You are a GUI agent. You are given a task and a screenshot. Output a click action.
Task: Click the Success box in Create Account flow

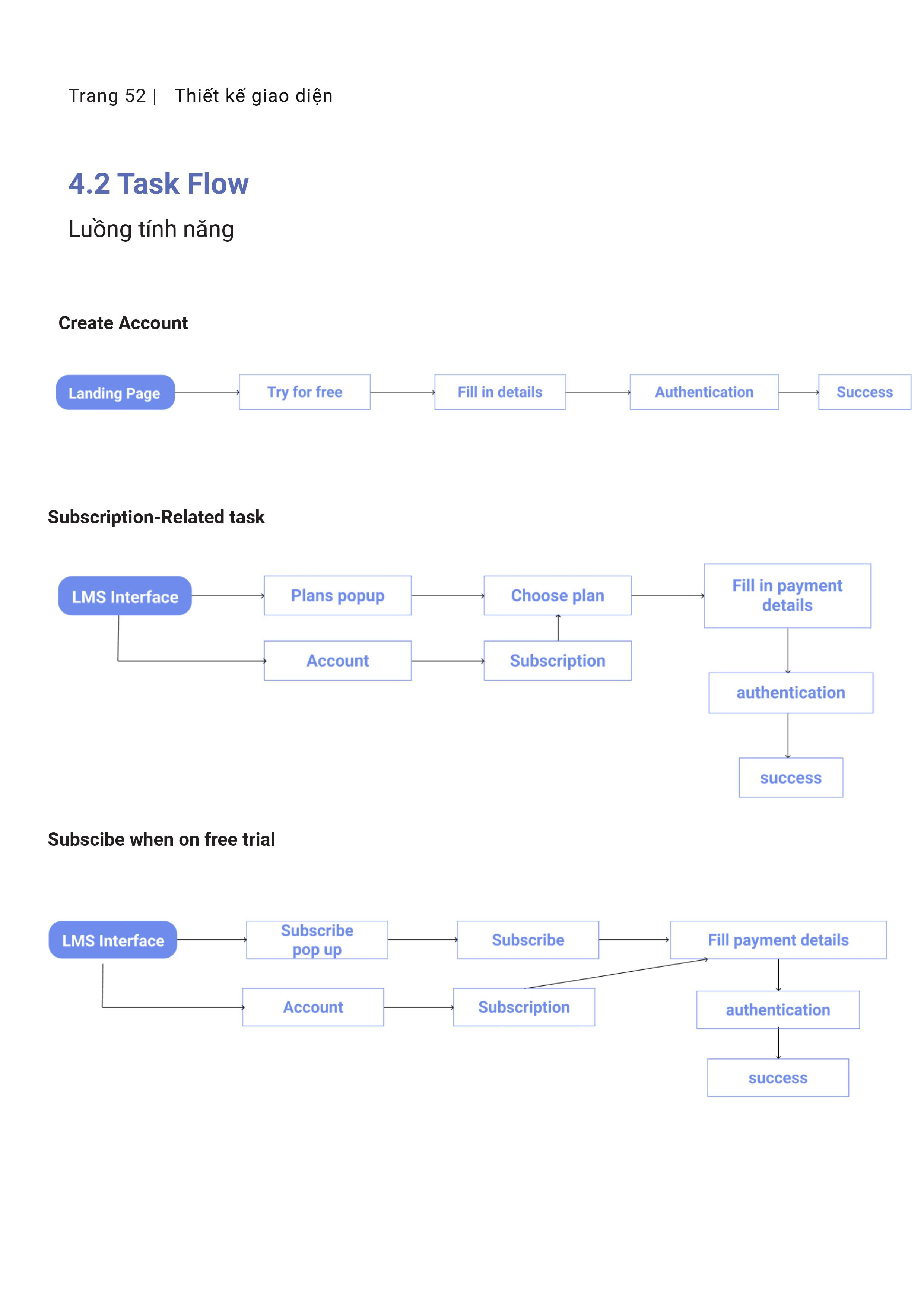point(865,392)
